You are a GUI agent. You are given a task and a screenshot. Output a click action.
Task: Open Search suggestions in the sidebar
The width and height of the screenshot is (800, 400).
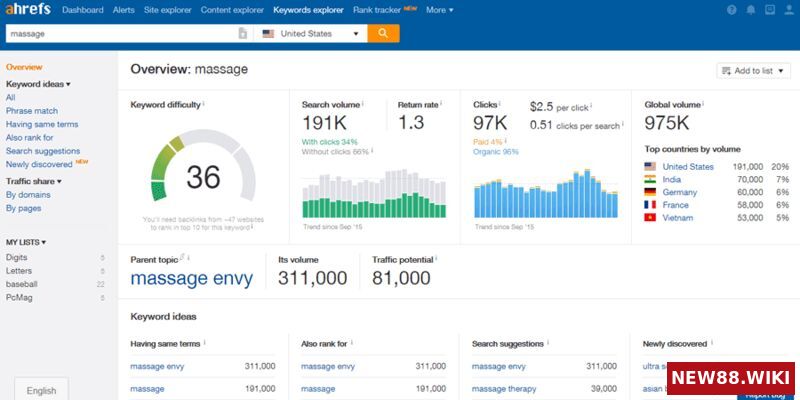click(43, 151)
